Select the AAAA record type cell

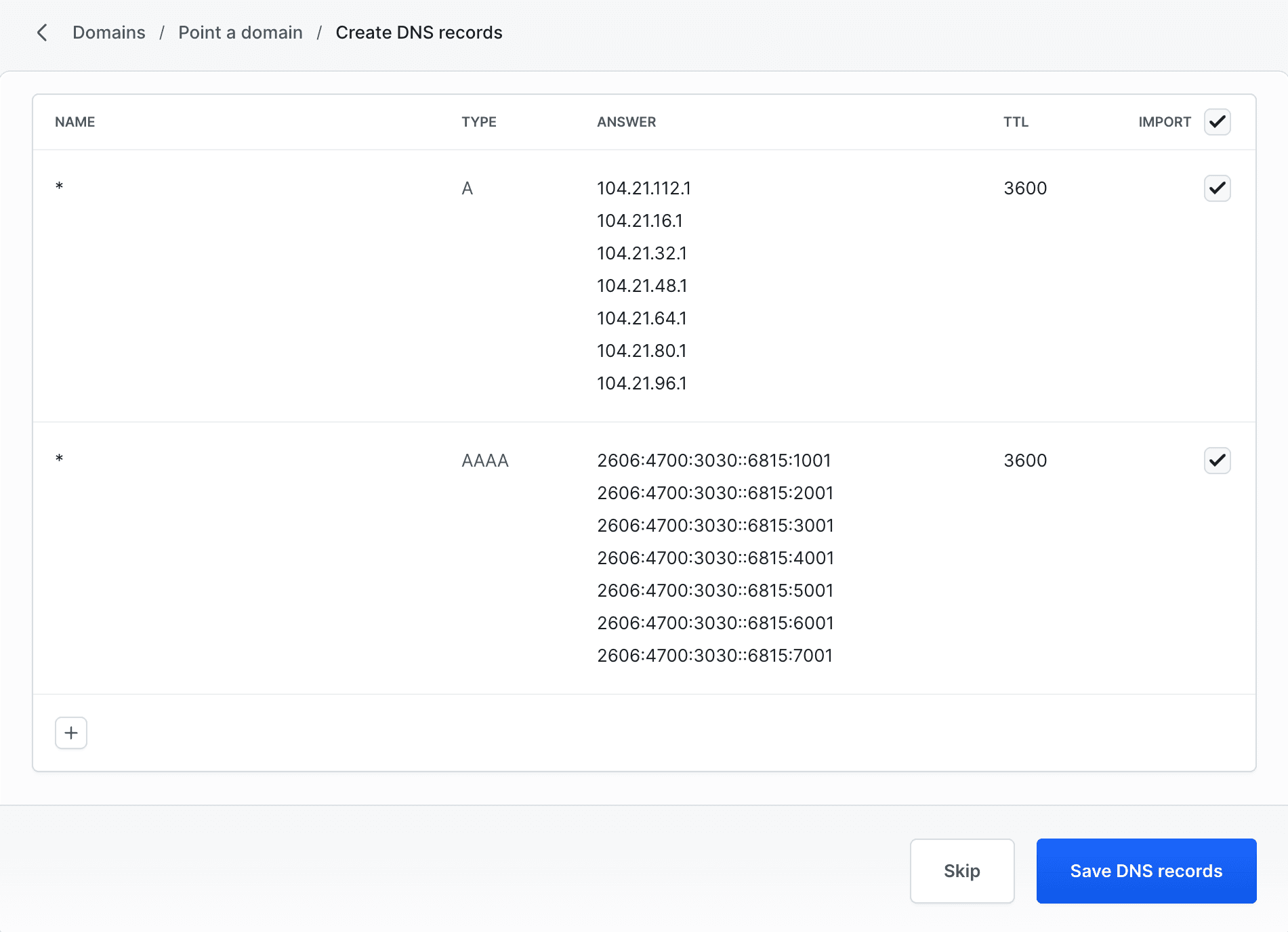click(x=485, y=461)
